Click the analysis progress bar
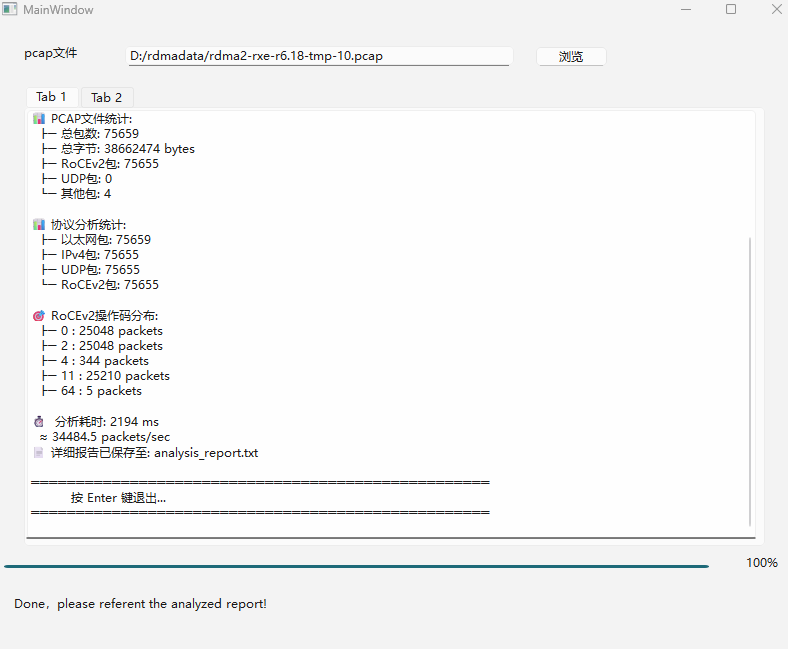Screen dimensions: 788x649 tap(356, 566)
